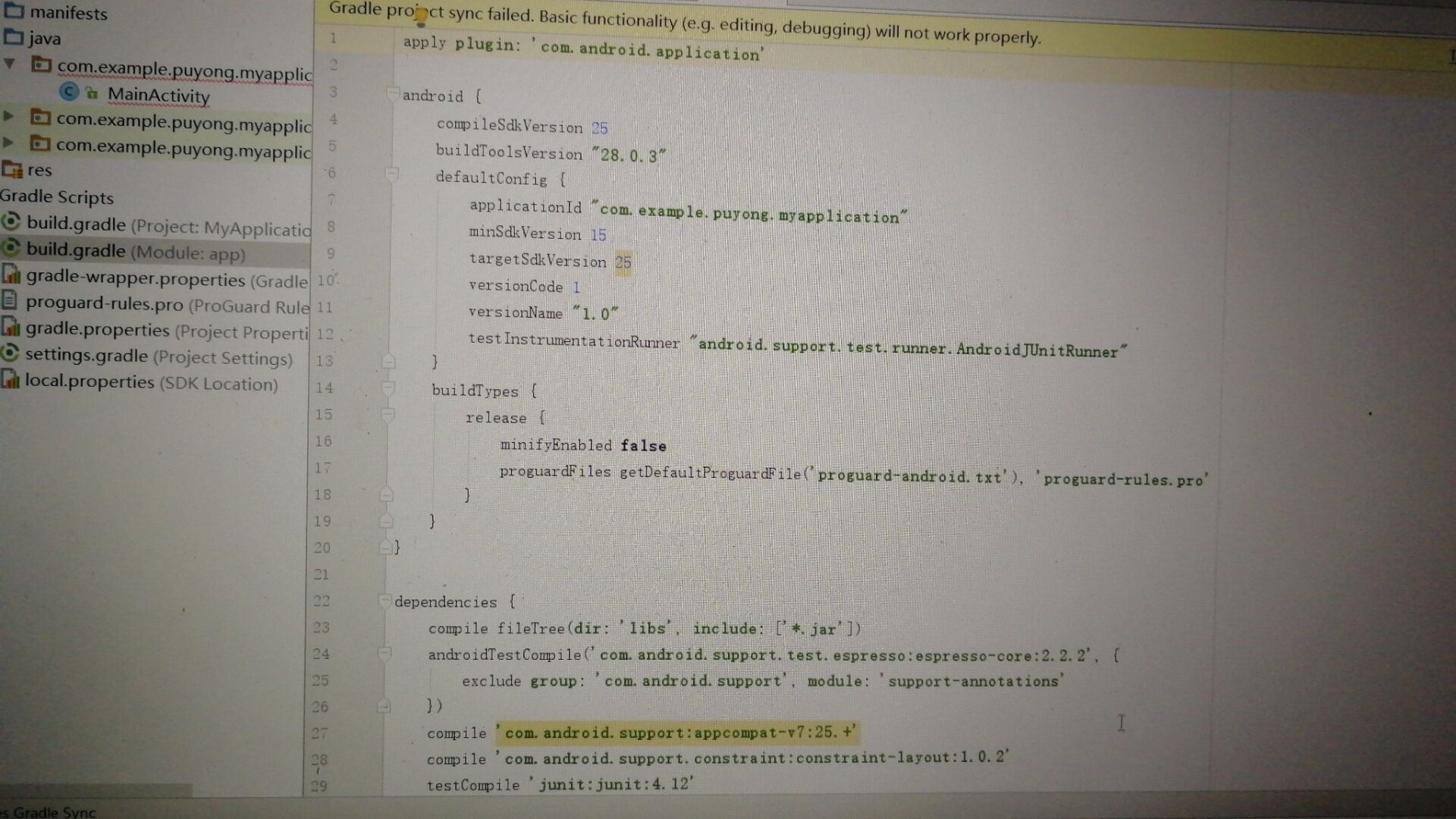Click highlighted appcompat-v7:25.+ dependency string

[x=679, y=733]
